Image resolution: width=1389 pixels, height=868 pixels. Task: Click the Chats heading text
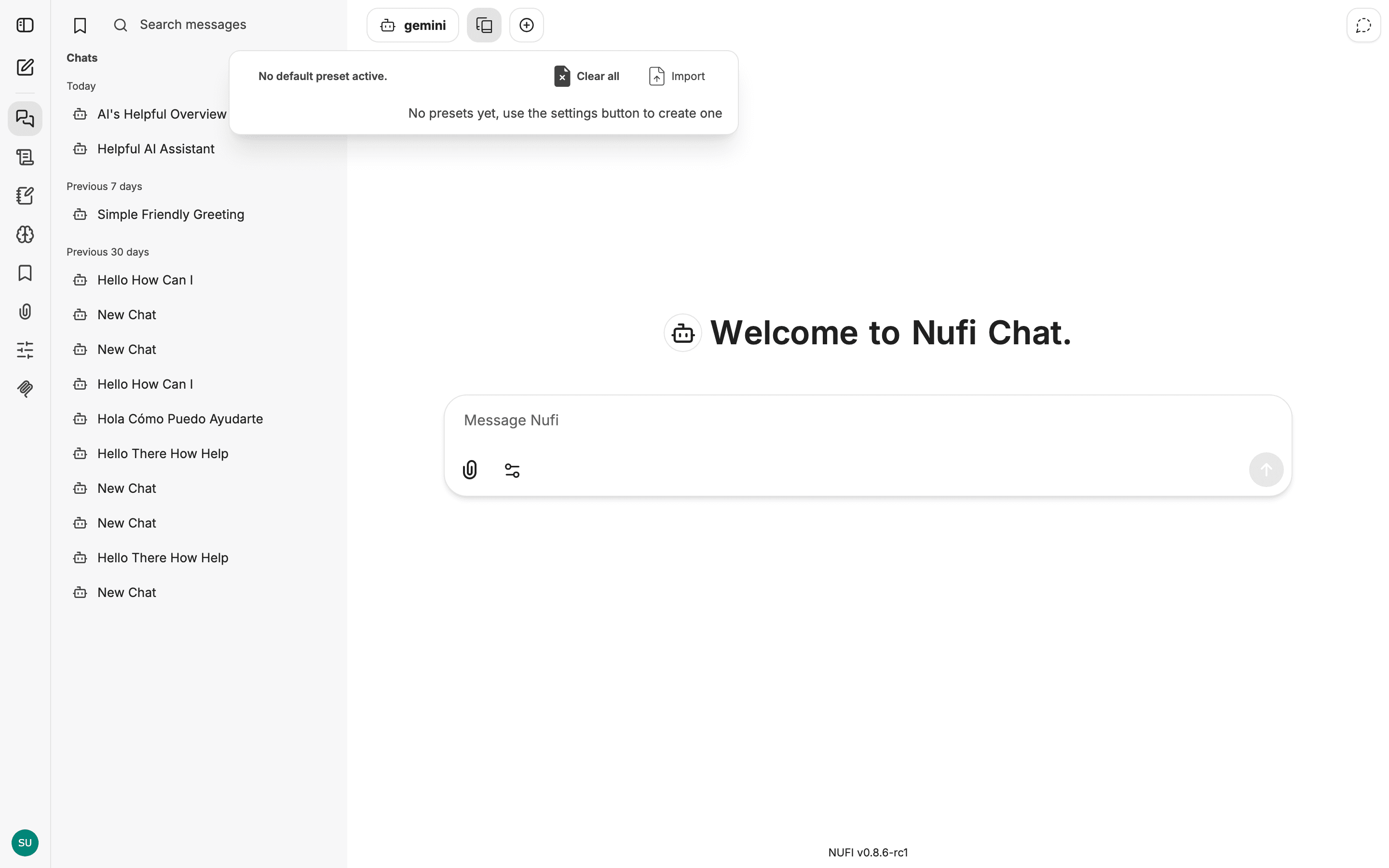tap(82, 58)
